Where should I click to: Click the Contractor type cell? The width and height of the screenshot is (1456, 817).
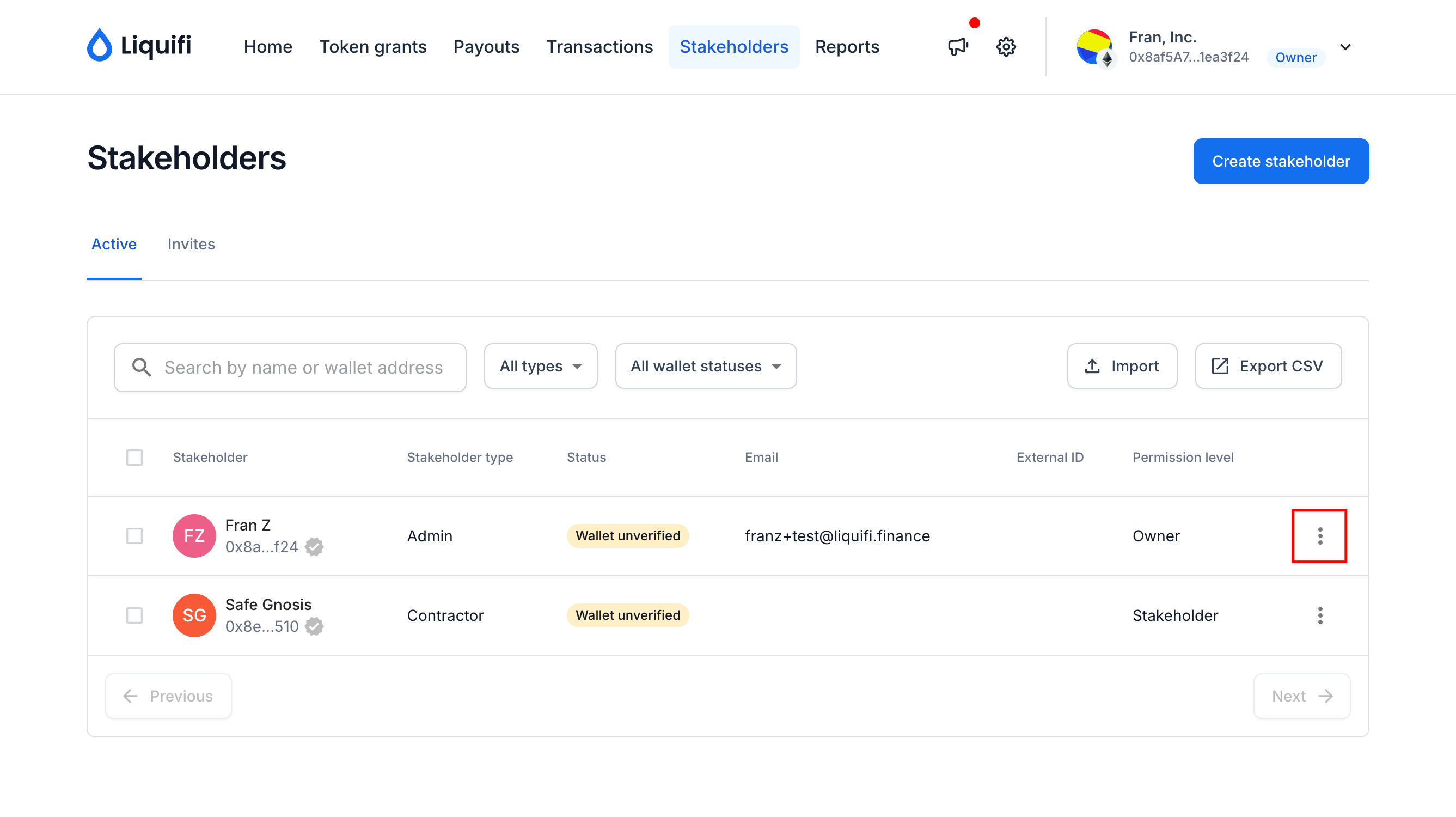445,615
